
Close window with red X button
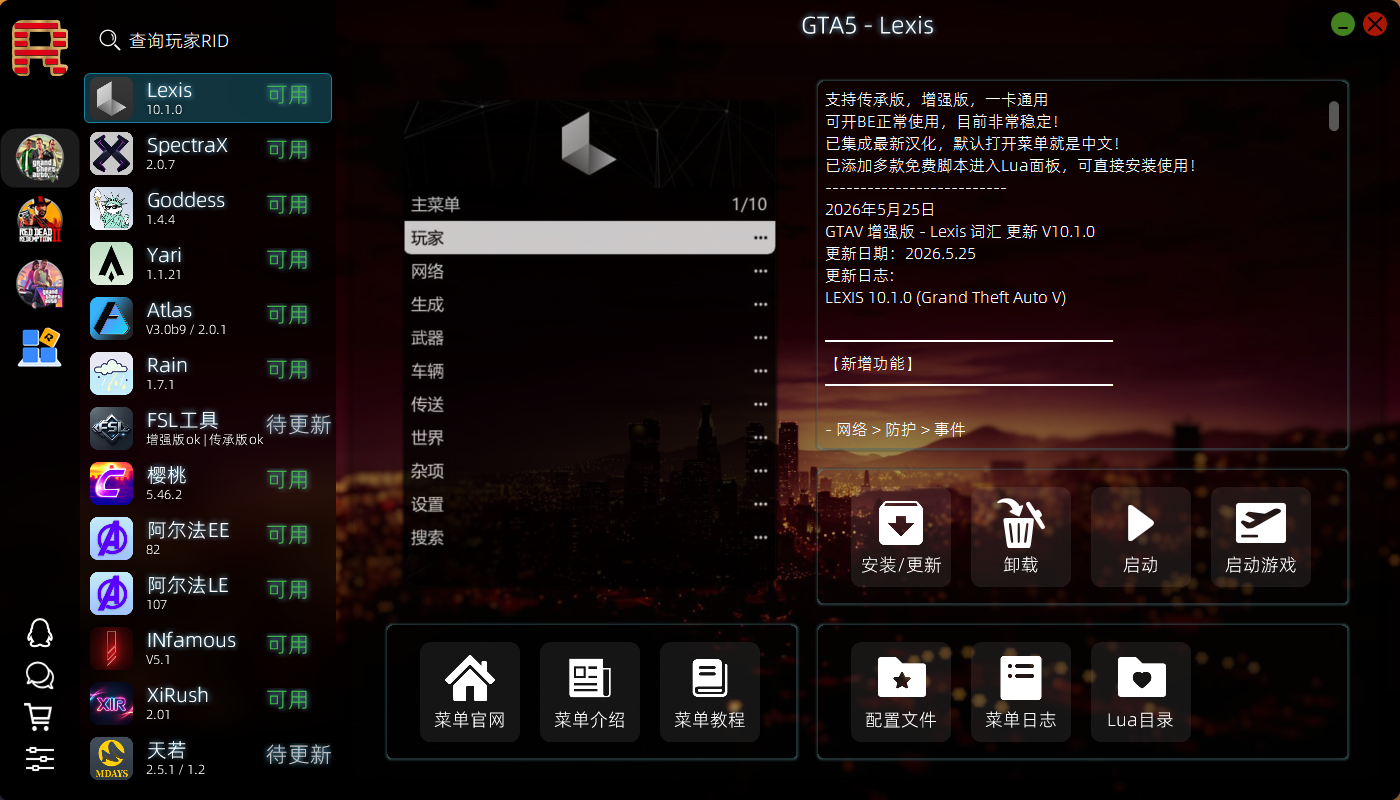[x=1375, y=24]
